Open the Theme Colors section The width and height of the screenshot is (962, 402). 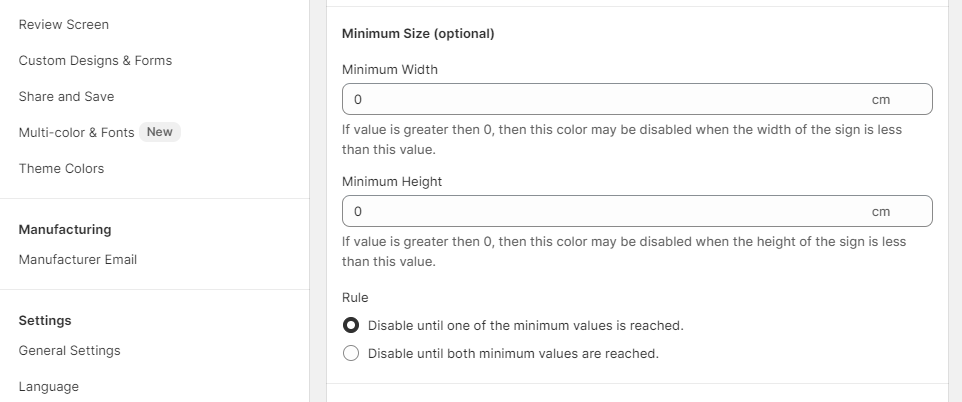coord(61,168)
